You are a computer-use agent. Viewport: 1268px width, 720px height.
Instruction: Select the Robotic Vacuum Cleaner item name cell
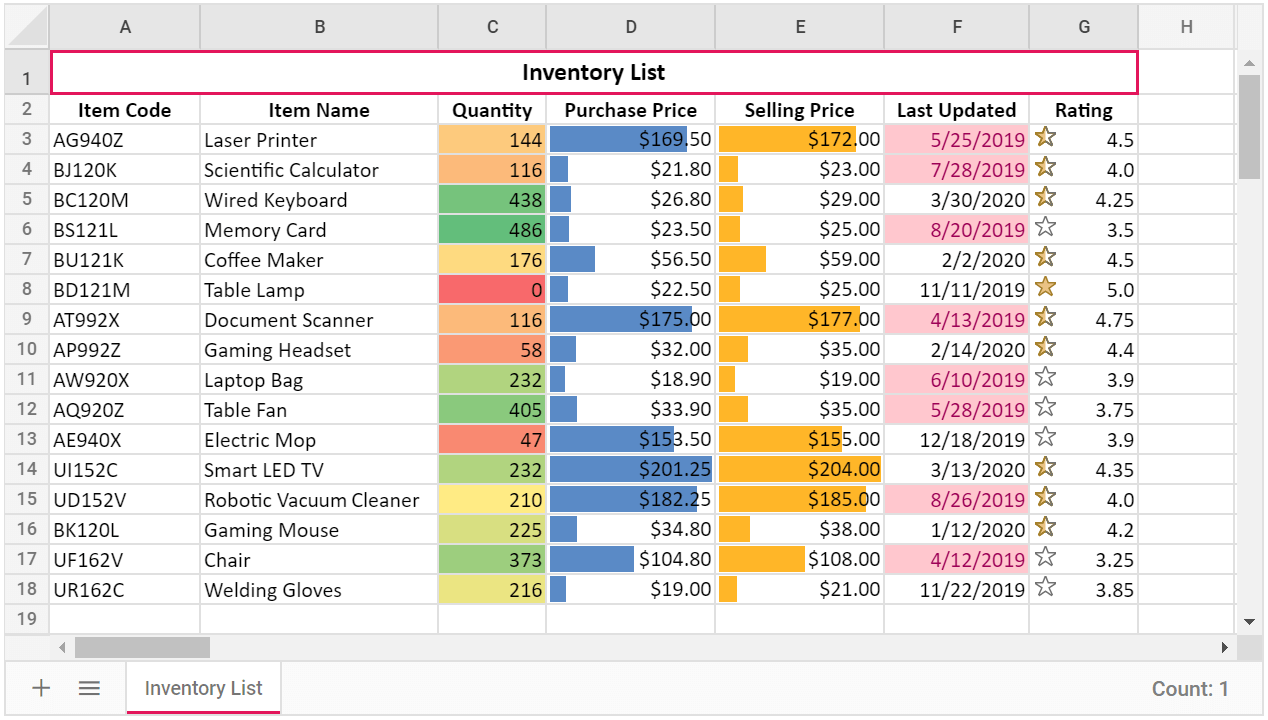click(x=318, y=500)
